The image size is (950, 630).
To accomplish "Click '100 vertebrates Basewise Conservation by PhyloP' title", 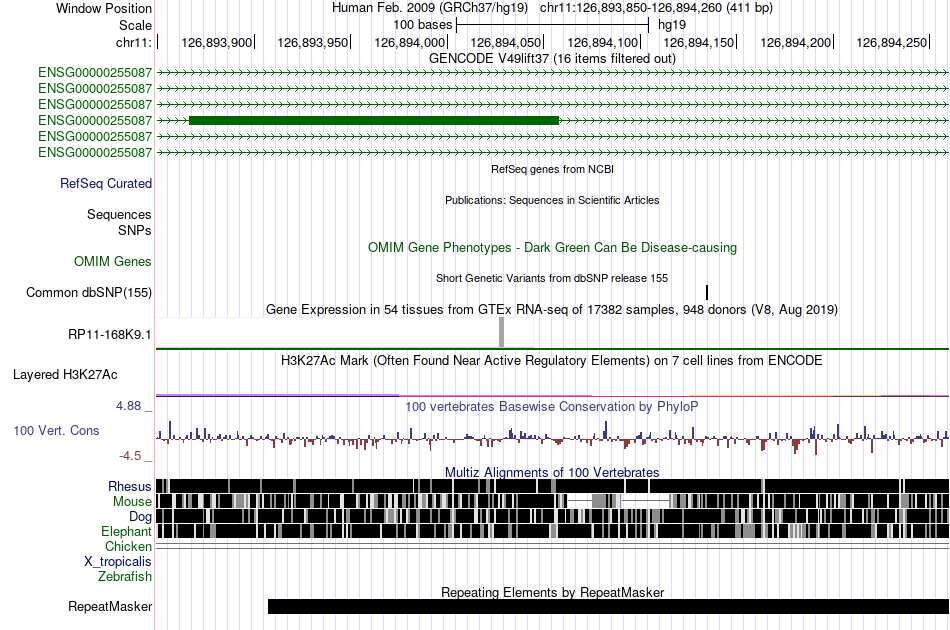I will coord(552,406).
